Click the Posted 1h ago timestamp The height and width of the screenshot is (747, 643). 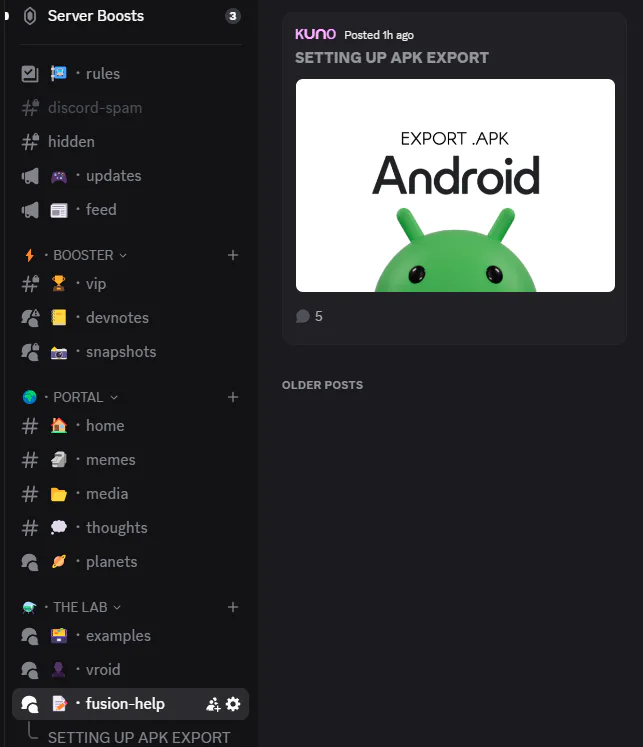379,35
